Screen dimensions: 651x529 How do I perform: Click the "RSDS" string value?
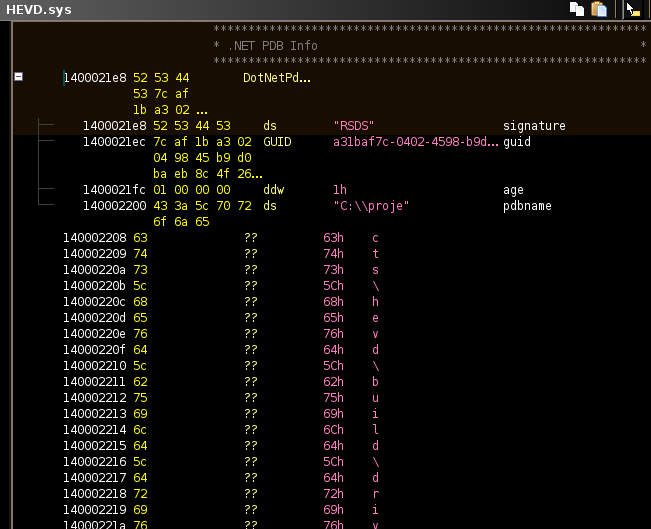pyautogui.click(x=354, y=126)
